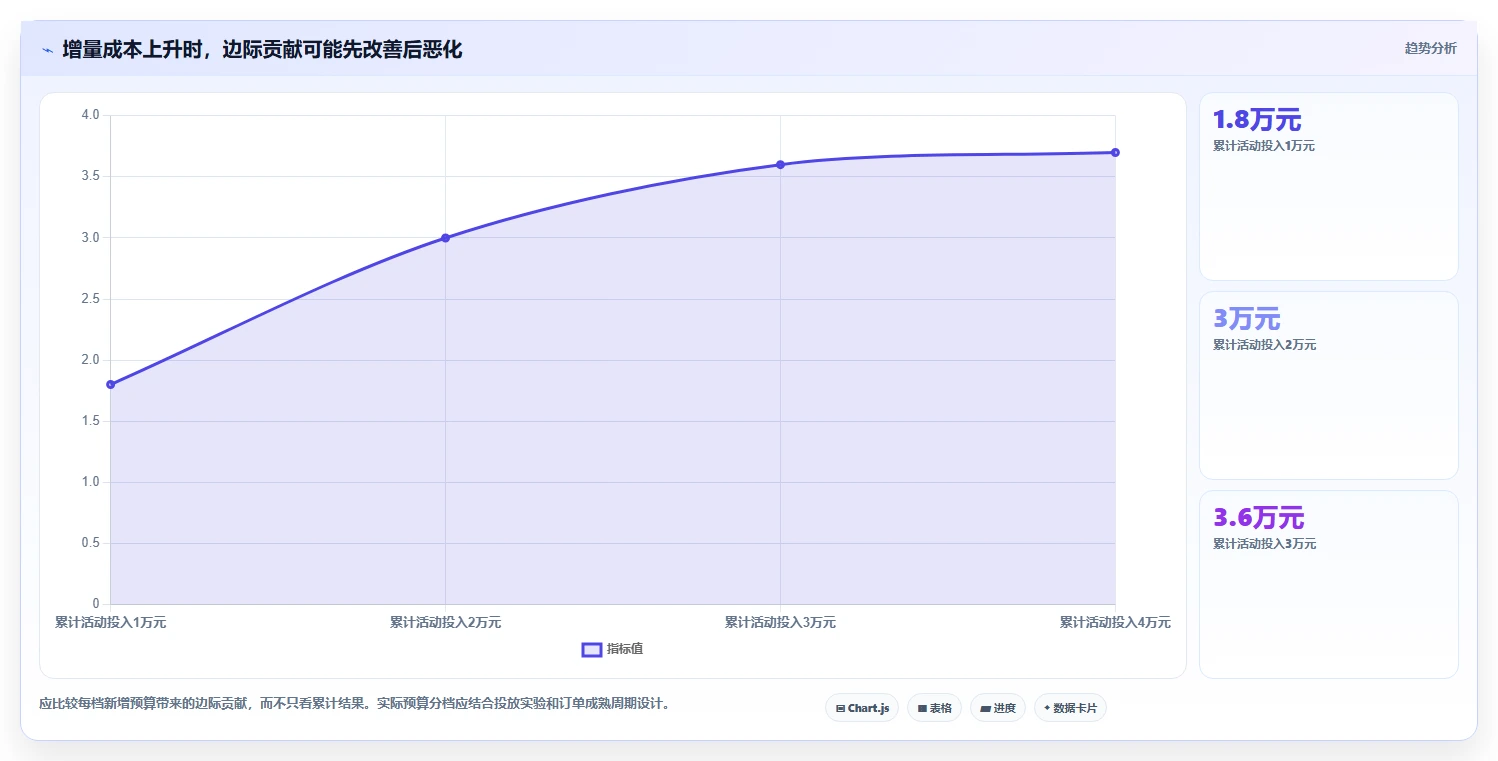This screenshot has height=761, width=1498.
Task: Click the data point at 累计活动投入2万元
Action: point(445,238)
